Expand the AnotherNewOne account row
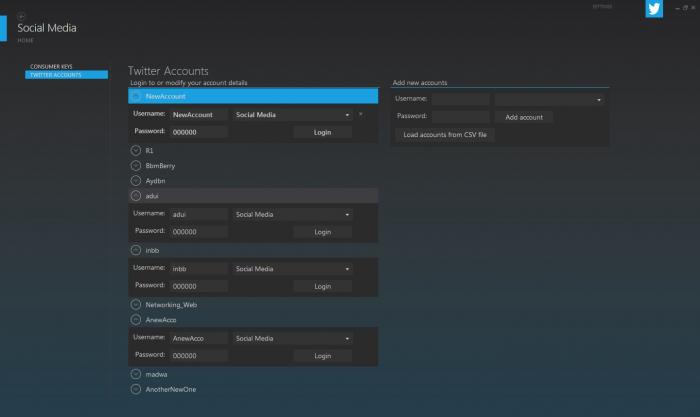Image resolution: width=700 pixels, height=417 pixels. pyautogui.click(x=136, y=389)
